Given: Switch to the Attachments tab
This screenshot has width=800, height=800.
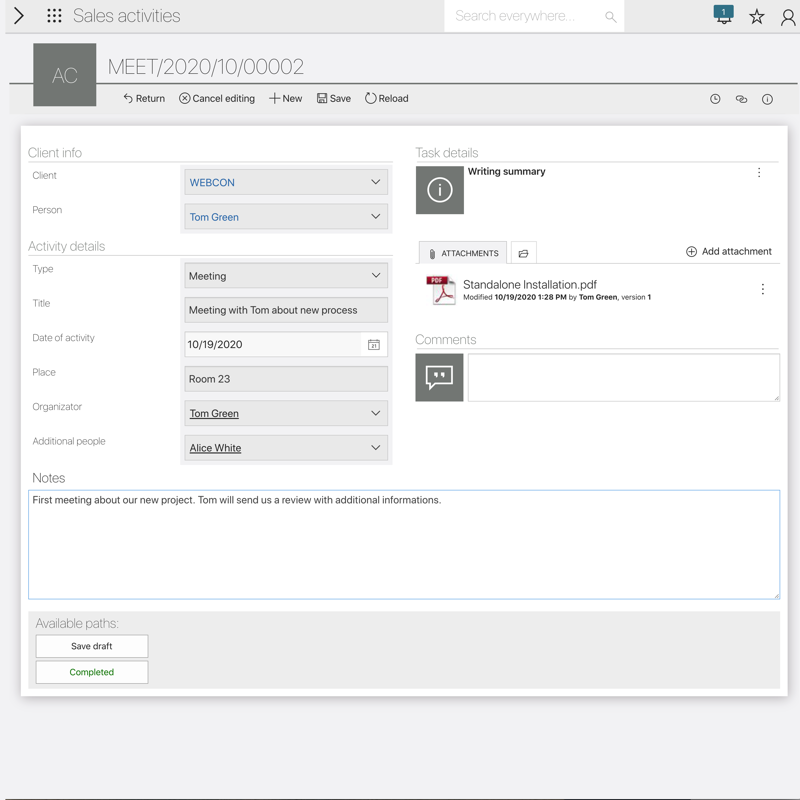Looking at the screenshot, I should pyautogui.click(x=463, y=254).
